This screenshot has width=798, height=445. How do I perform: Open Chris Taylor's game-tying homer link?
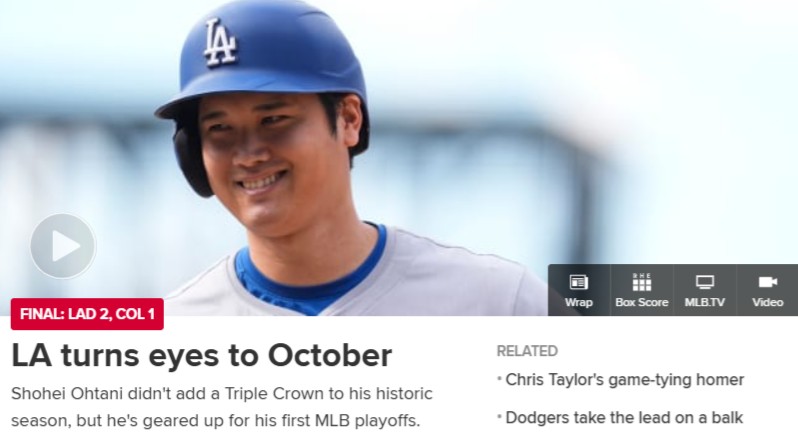pos(624,380)
